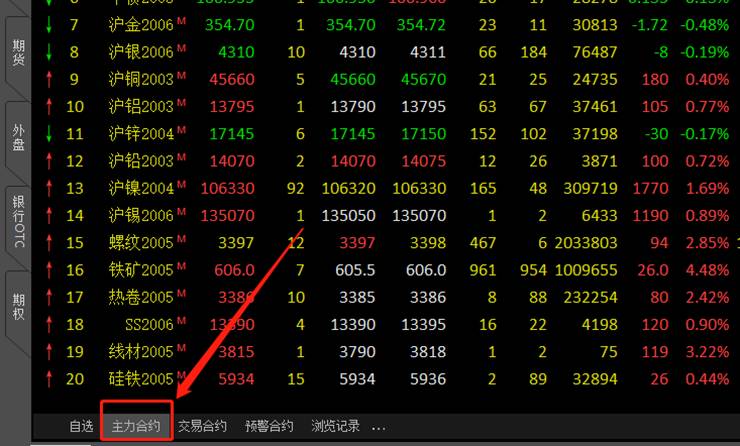
Task: Click the change value 1770
Action: coord(650,188)
